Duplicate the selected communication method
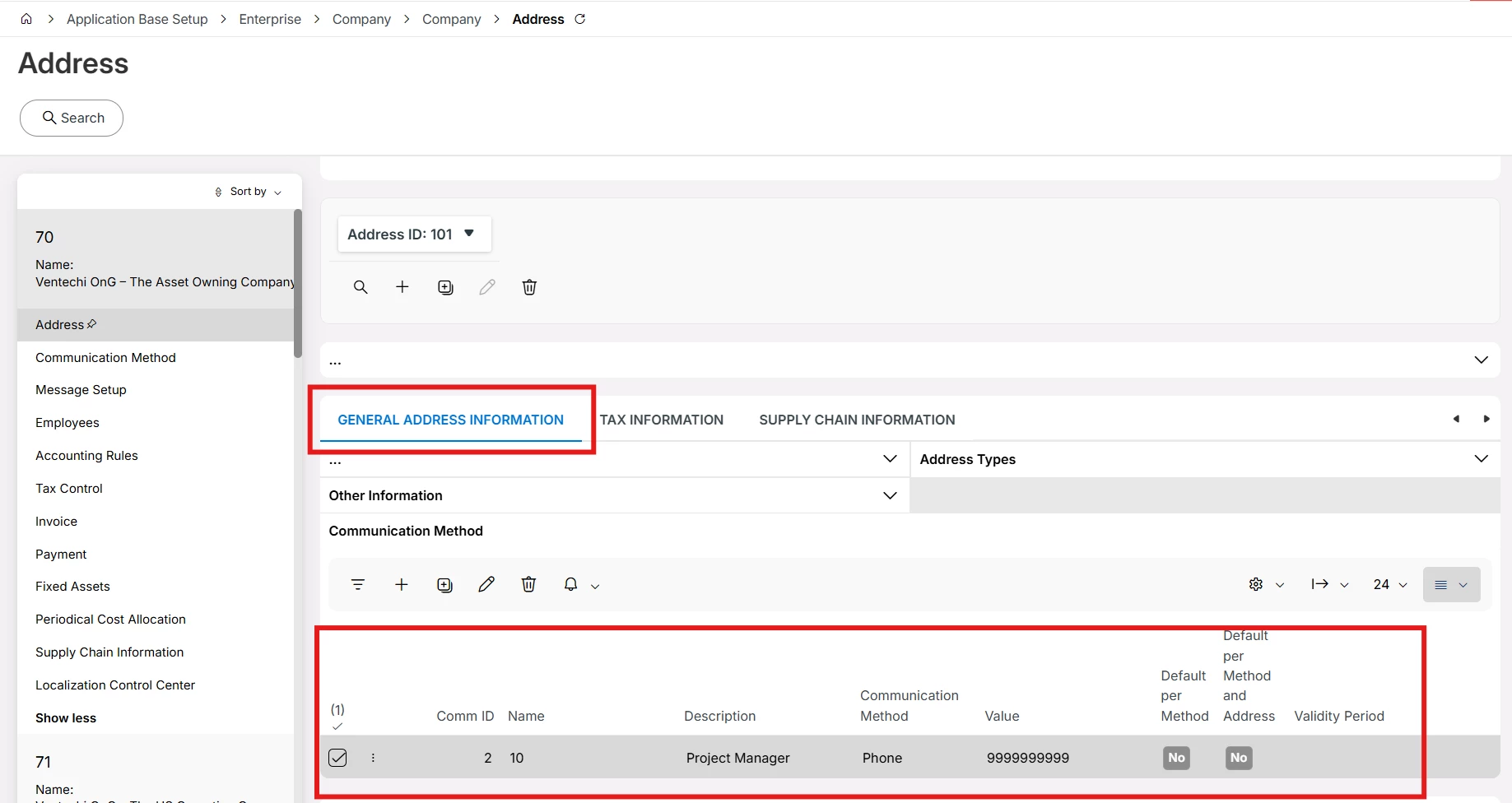Screen dimensions: 1512x803 [444, 585]
